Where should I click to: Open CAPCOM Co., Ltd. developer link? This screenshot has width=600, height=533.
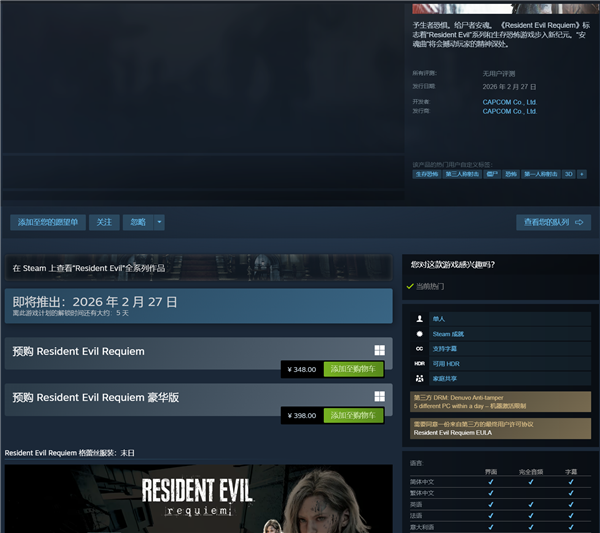pos(509,101)
